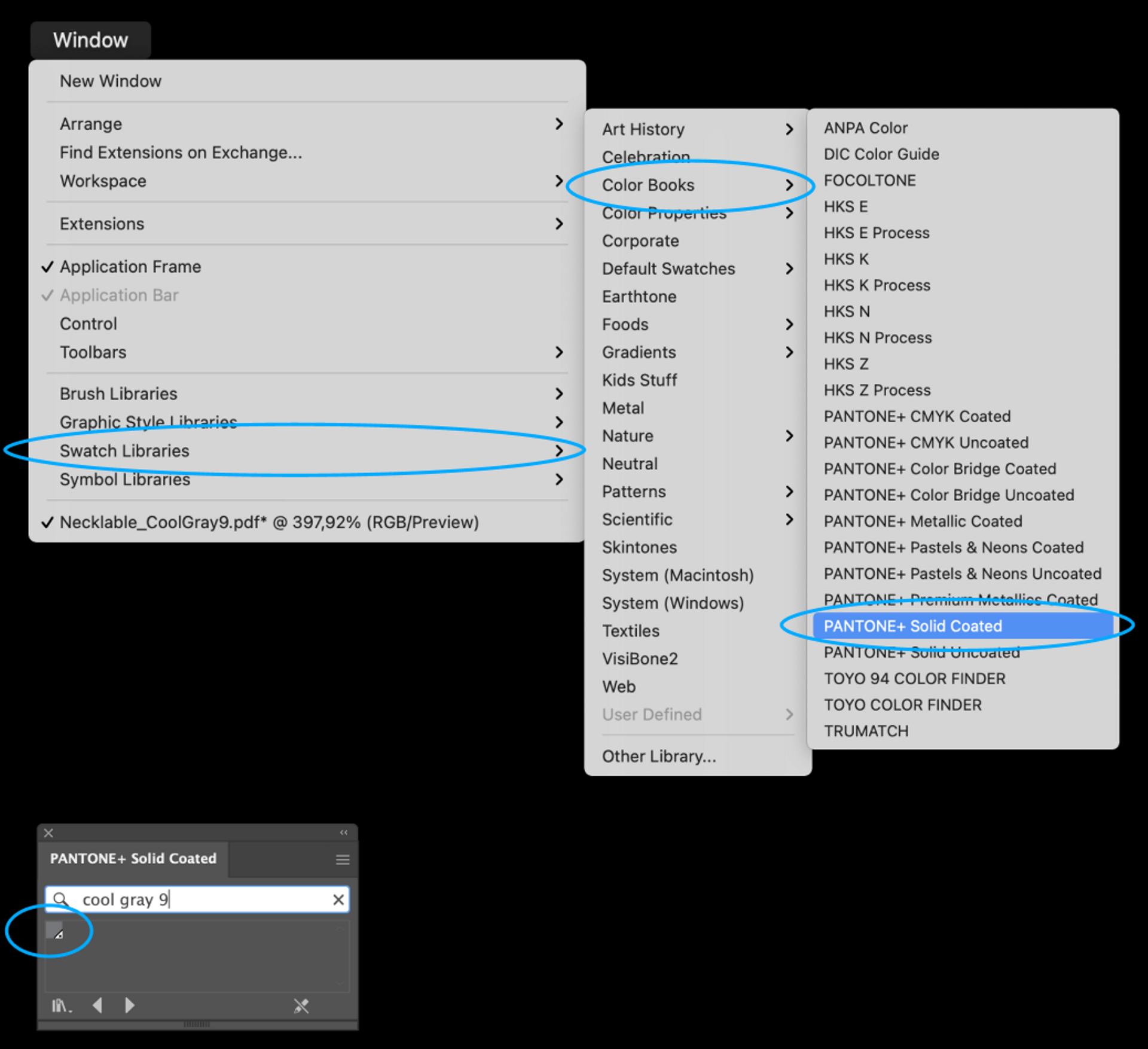The height and width of the screenshot is (1049, 1148).
Task: Clear the swatch search field text
Action: point(338,899)
